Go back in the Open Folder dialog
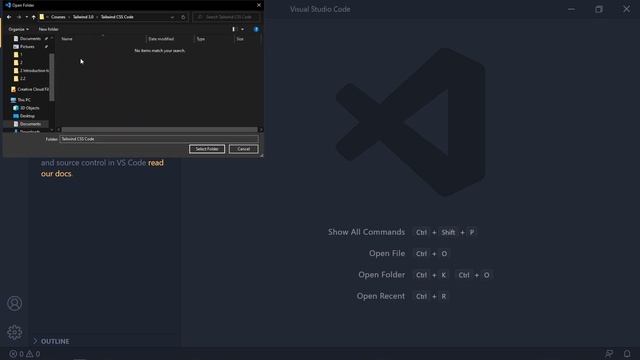Screen dimensions: 640x360 point(9,17)
